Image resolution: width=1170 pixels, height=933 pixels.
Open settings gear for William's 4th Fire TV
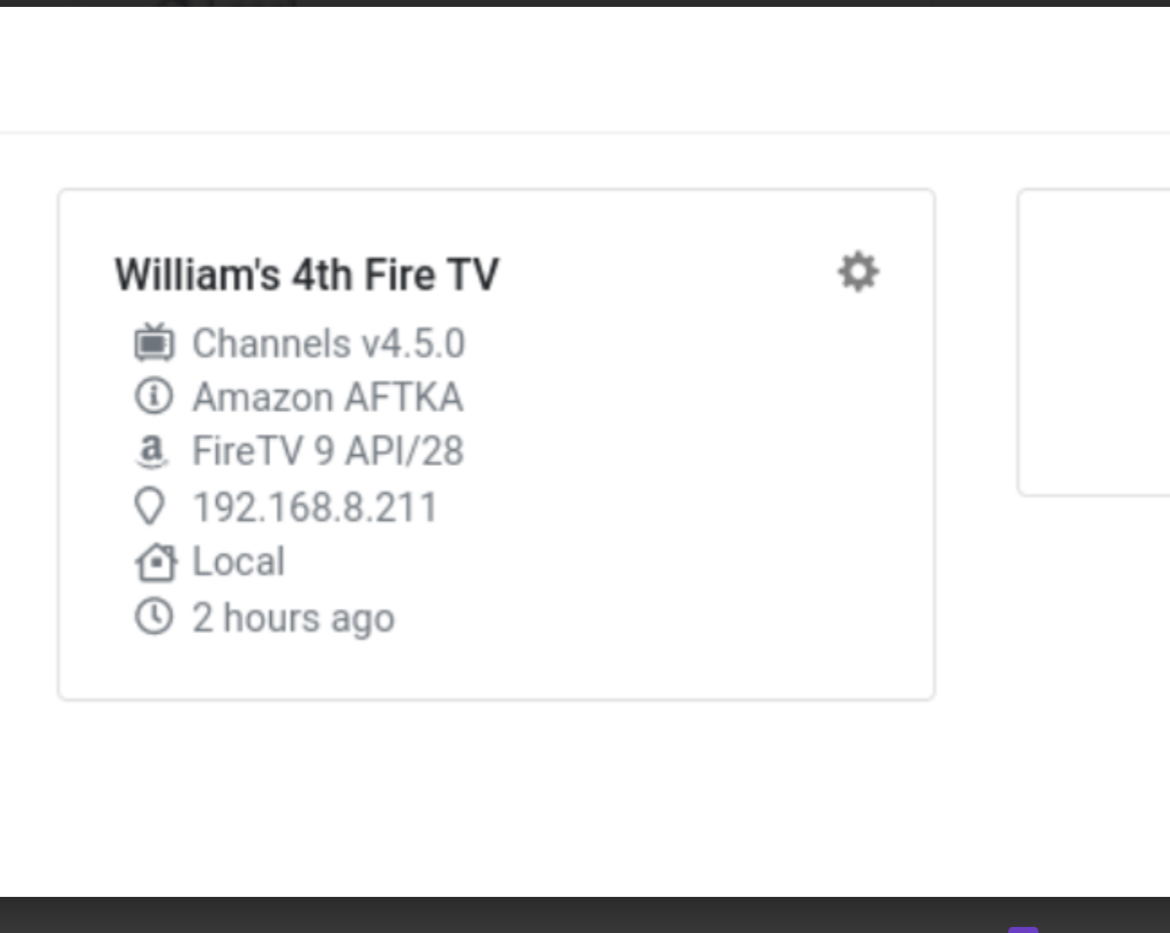click(x=858, y=272)
